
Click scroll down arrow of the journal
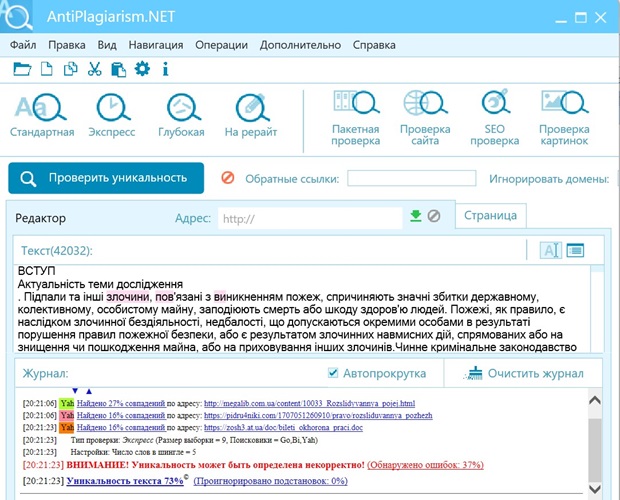(x=595, y=489)
